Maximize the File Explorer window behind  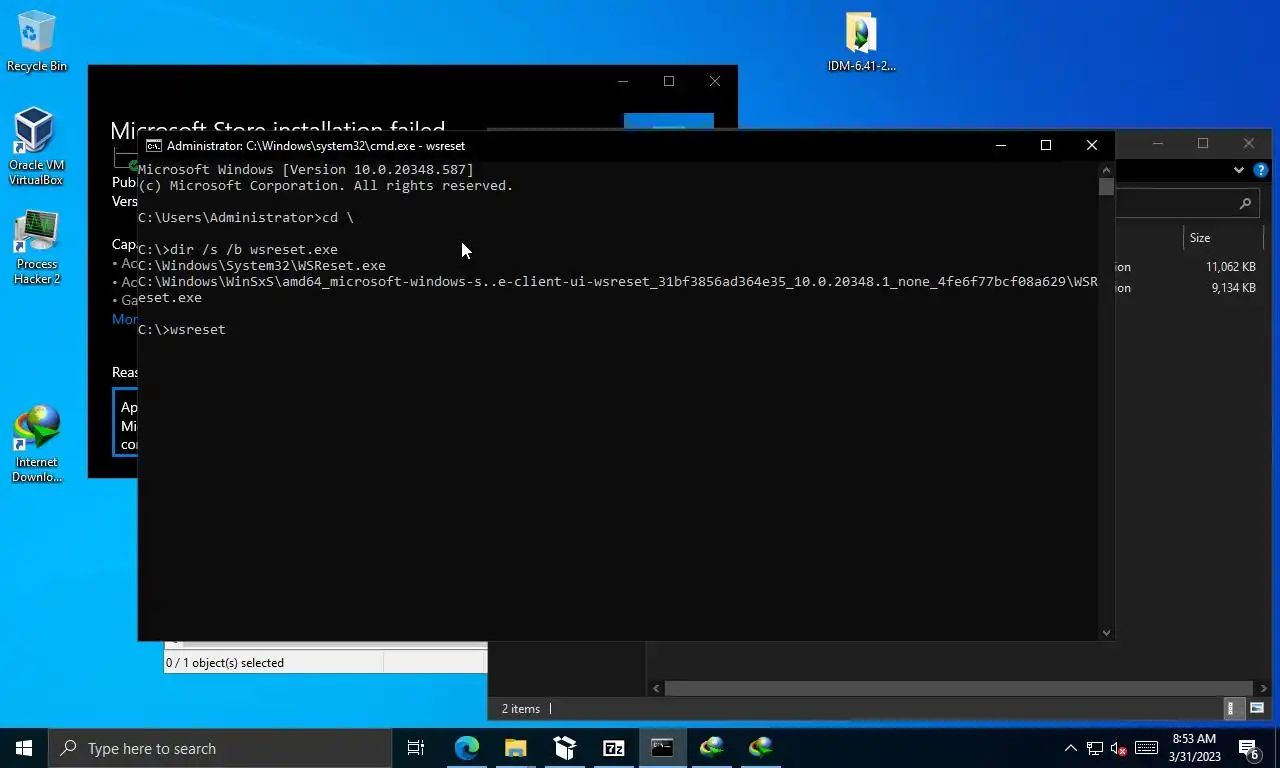tap(1203, 144)
